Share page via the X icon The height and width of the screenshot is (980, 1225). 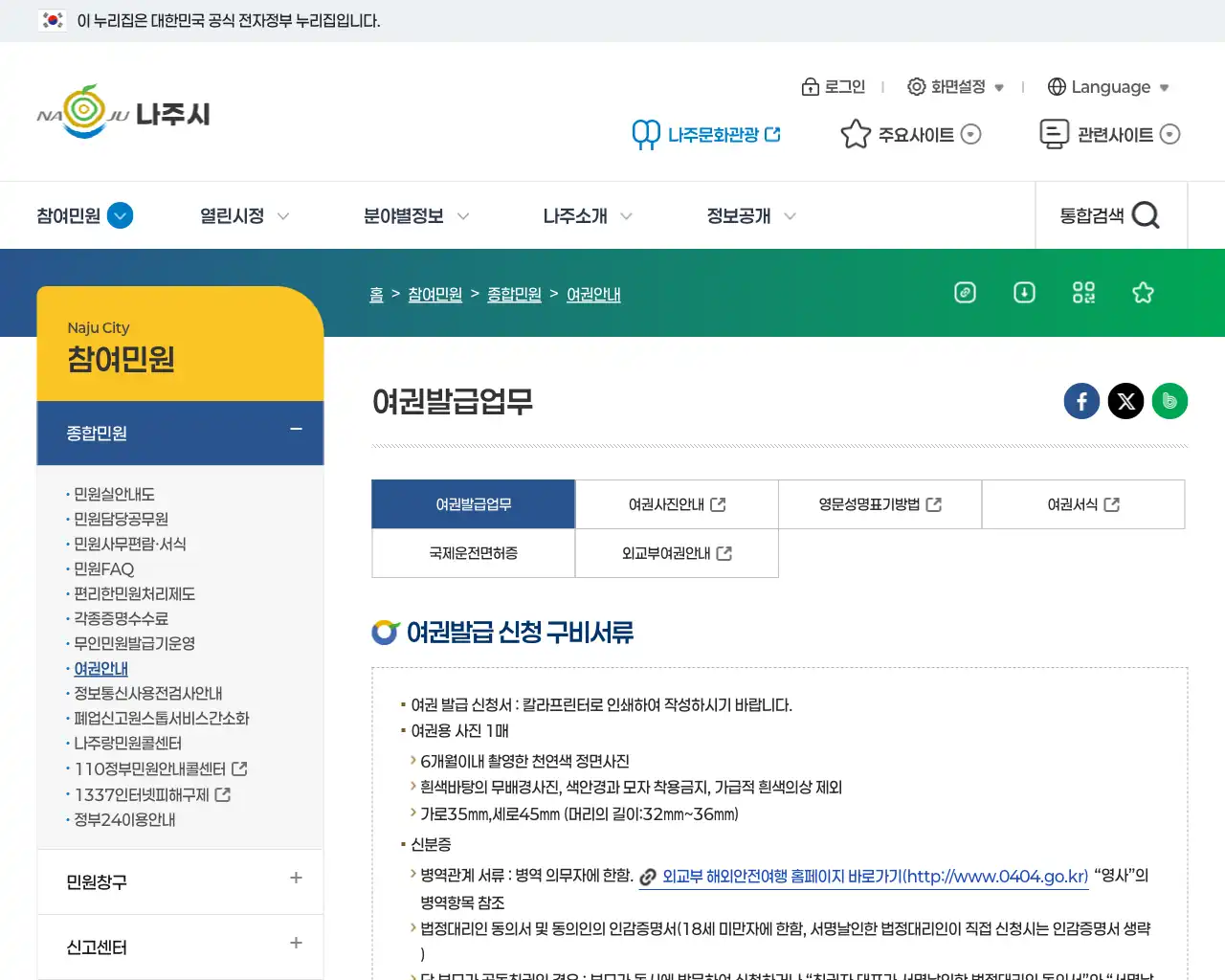click(1125, 401)
